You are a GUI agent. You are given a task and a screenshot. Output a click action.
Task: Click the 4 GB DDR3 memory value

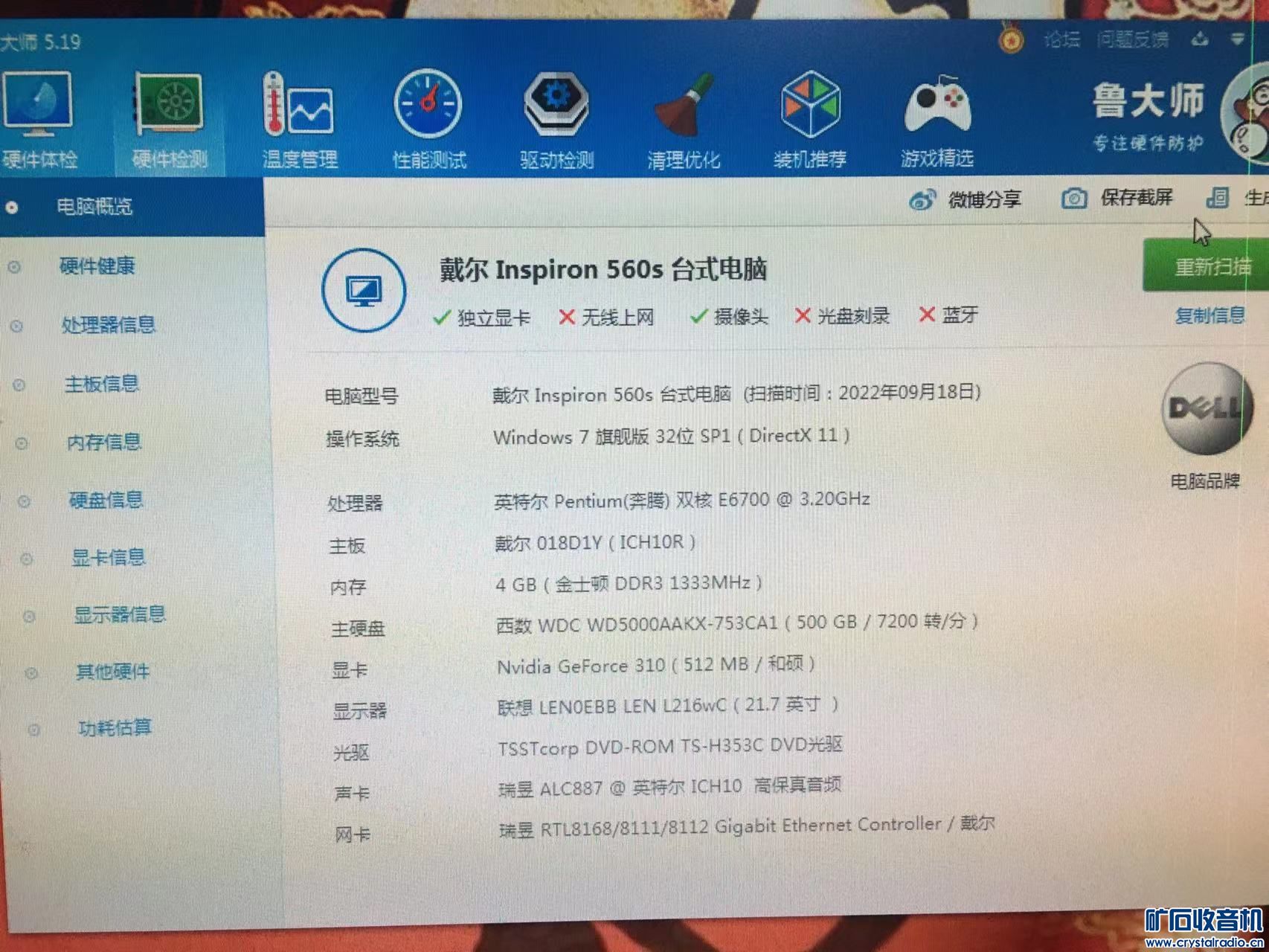click(629, 584)
